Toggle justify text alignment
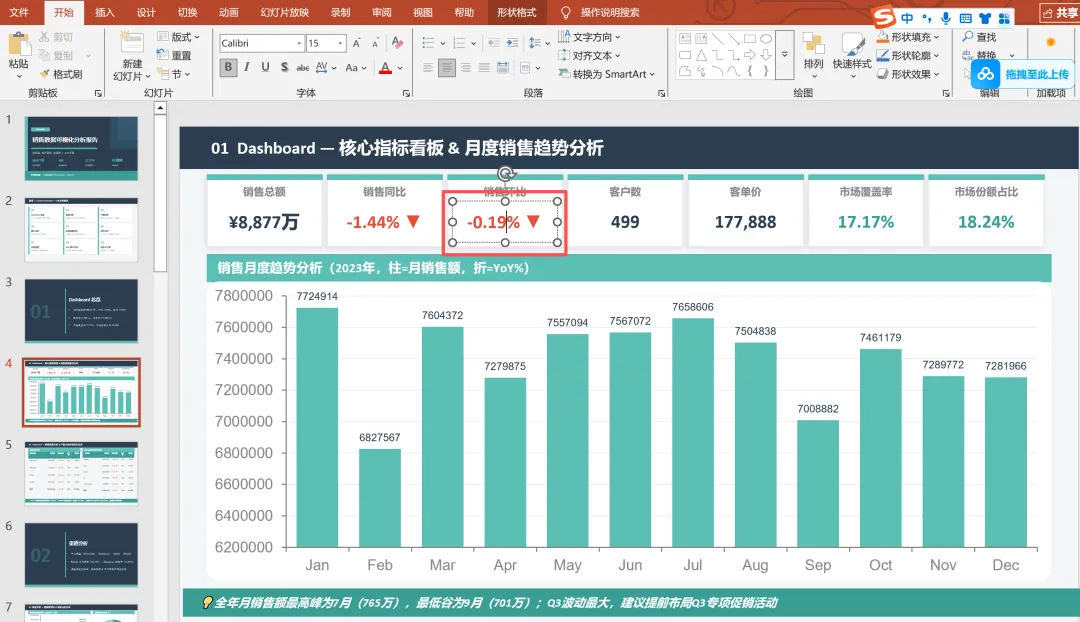The width and height of the screenshot is (1080, 622). [484, 68]
